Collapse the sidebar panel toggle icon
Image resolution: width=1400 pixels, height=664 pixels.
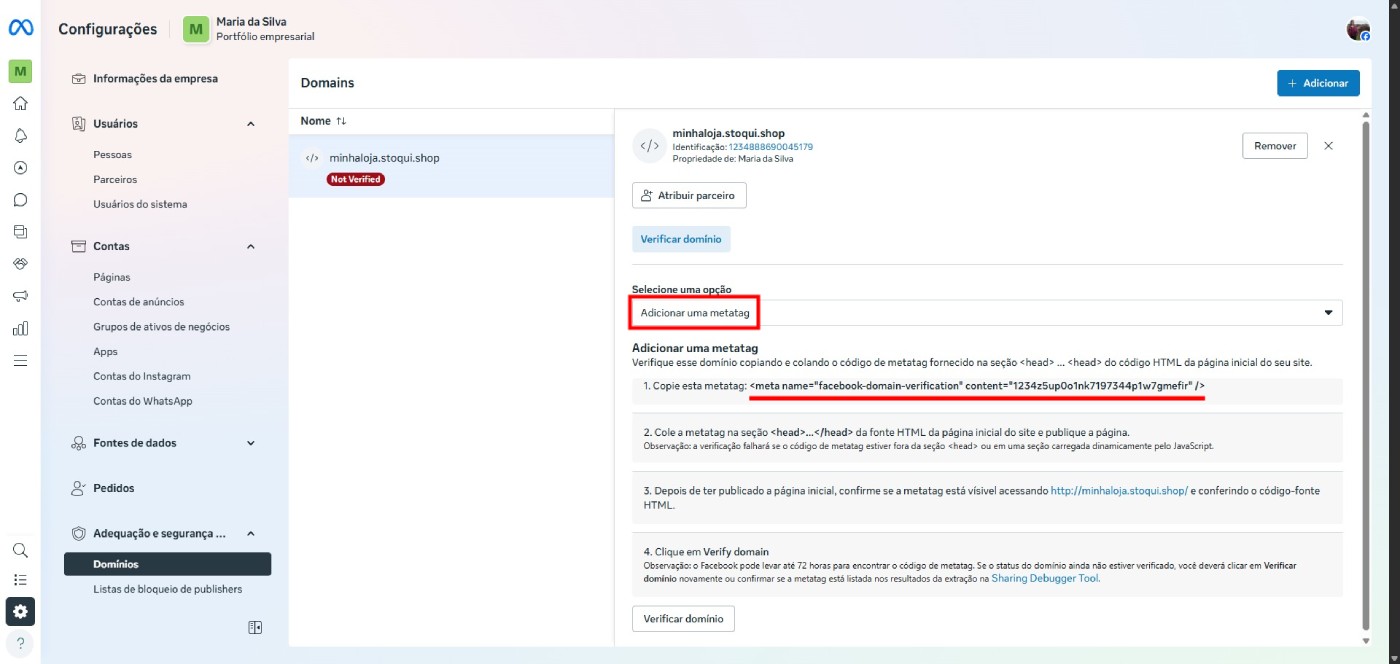(x=255, y=627)
